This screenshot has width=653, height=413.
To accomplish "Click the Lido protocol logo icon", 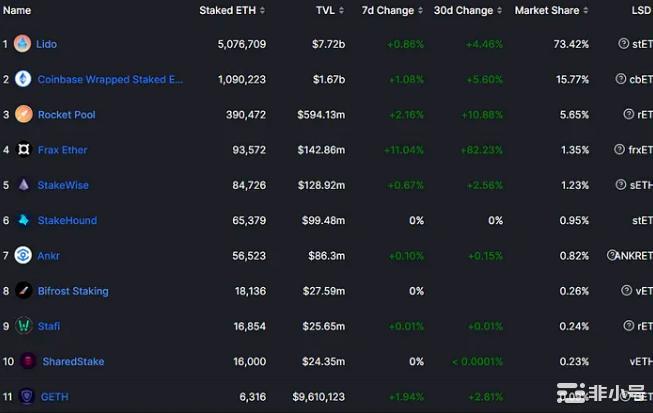I will [22, 44].
